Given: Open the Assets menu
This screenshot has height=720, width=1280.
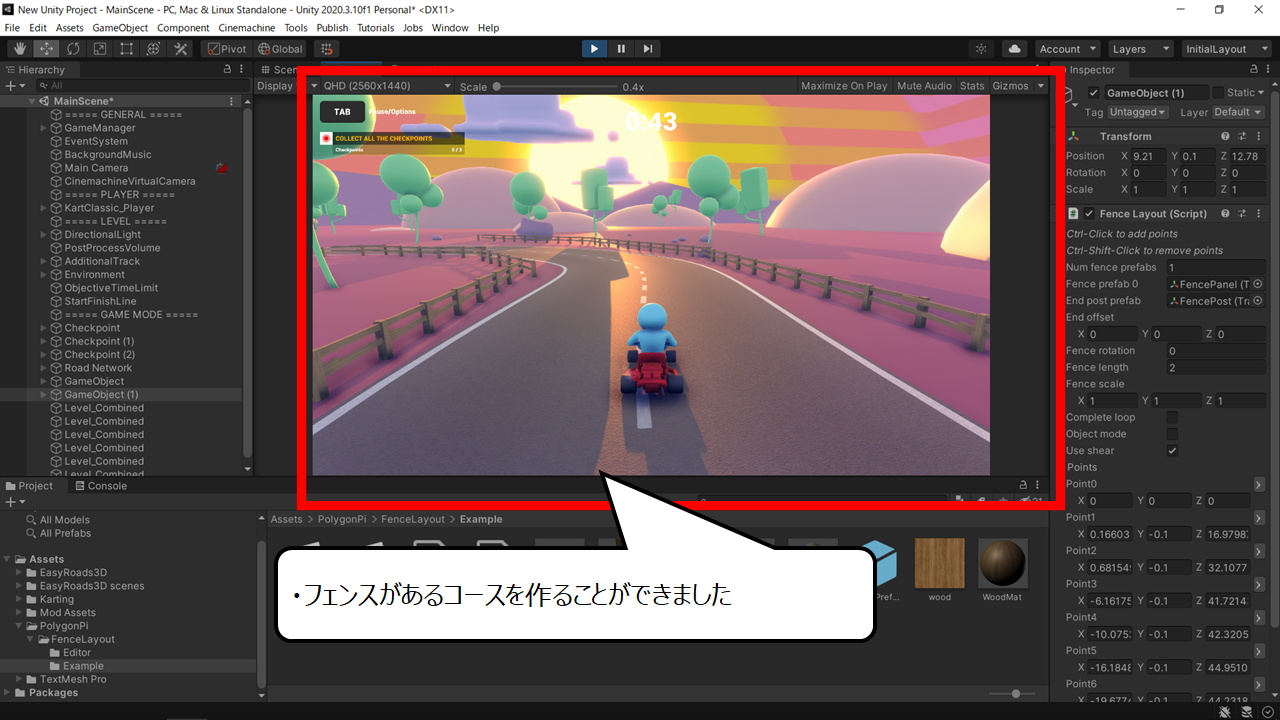Looking at the screenshot, I should tap(70, 28).
